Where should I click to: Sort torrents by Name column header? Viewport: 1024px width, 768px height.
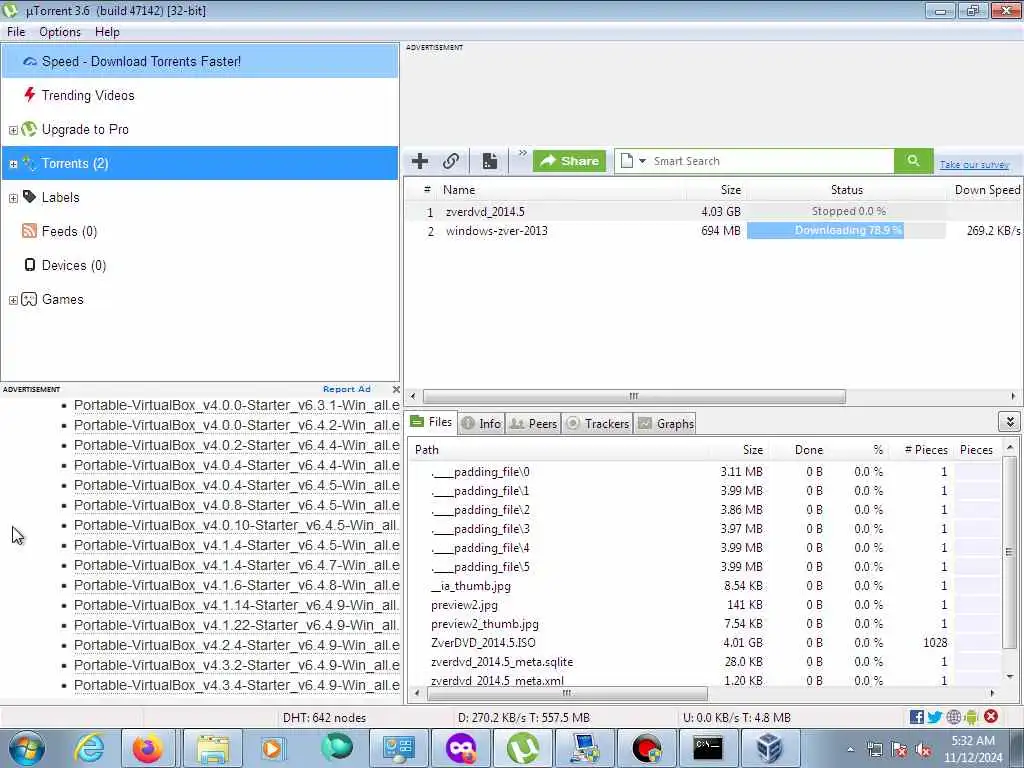(x=459, y=190)
